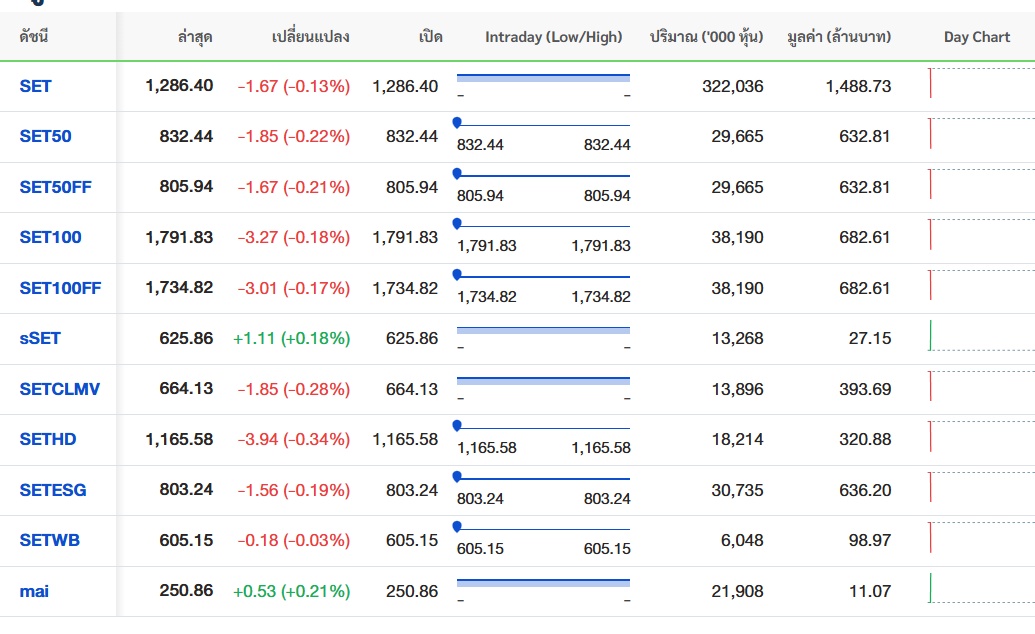Screen dimensions: 1035x634
Task: Open the SET index link
Action: click(35, 86)
